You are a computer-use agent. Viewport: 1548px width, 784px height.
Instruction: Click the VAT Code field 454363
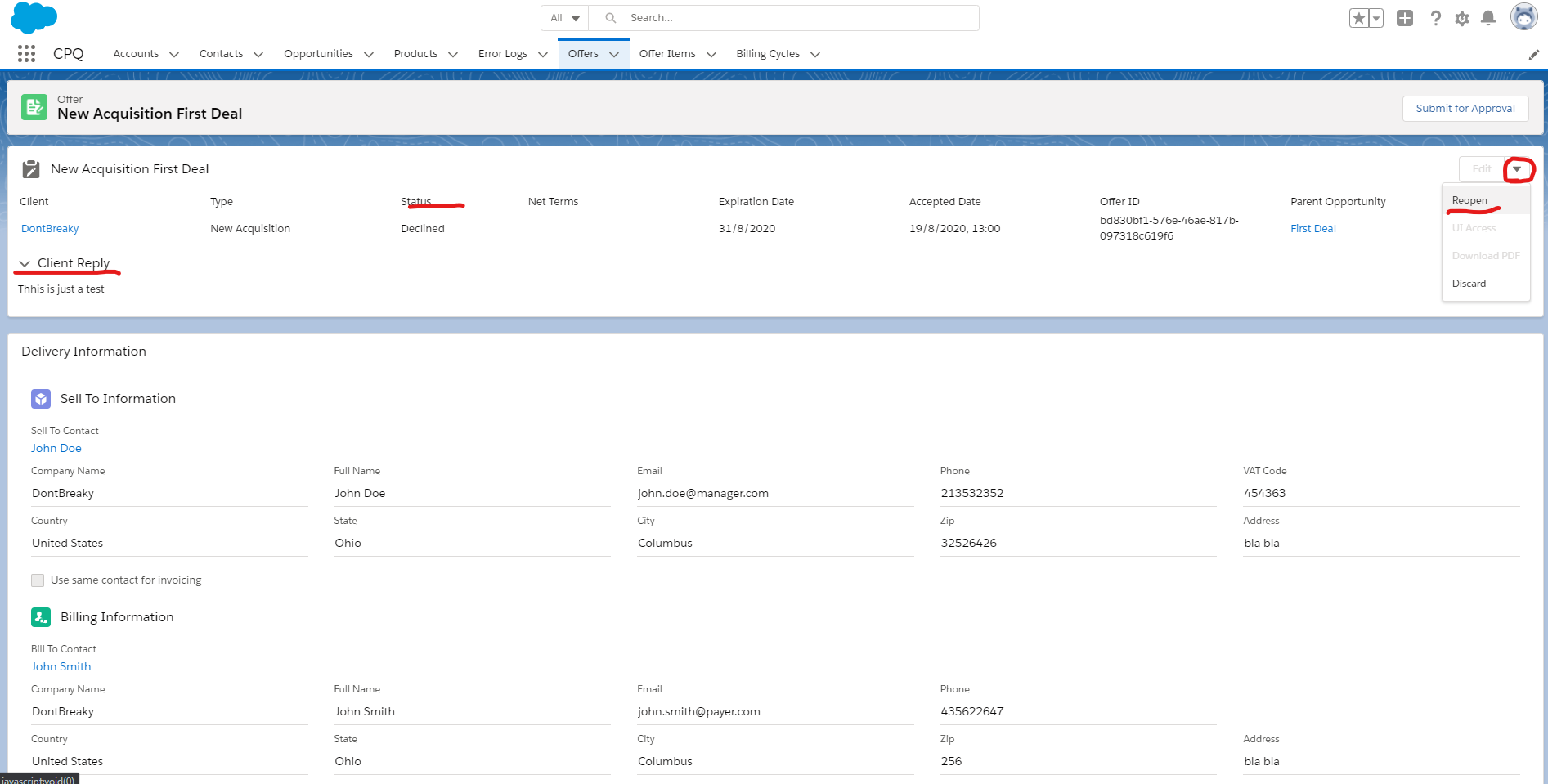[1381, 494]
